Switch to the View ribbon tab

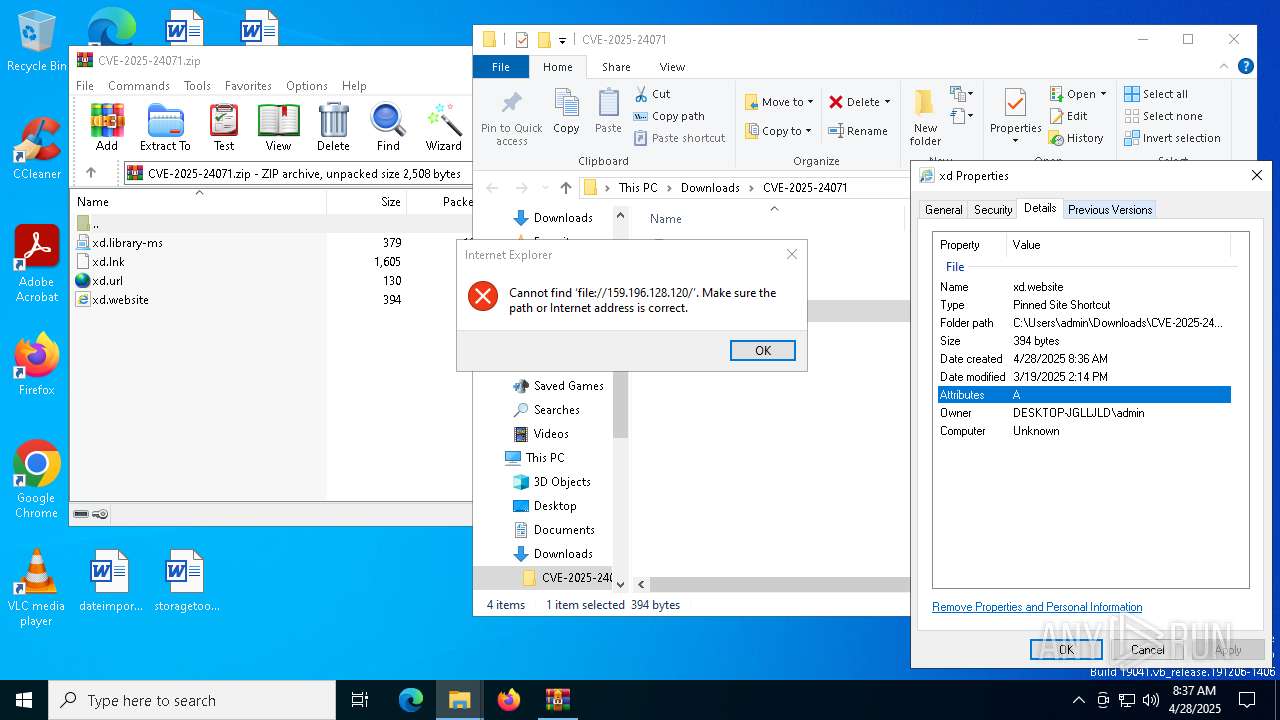click(672, 67)
